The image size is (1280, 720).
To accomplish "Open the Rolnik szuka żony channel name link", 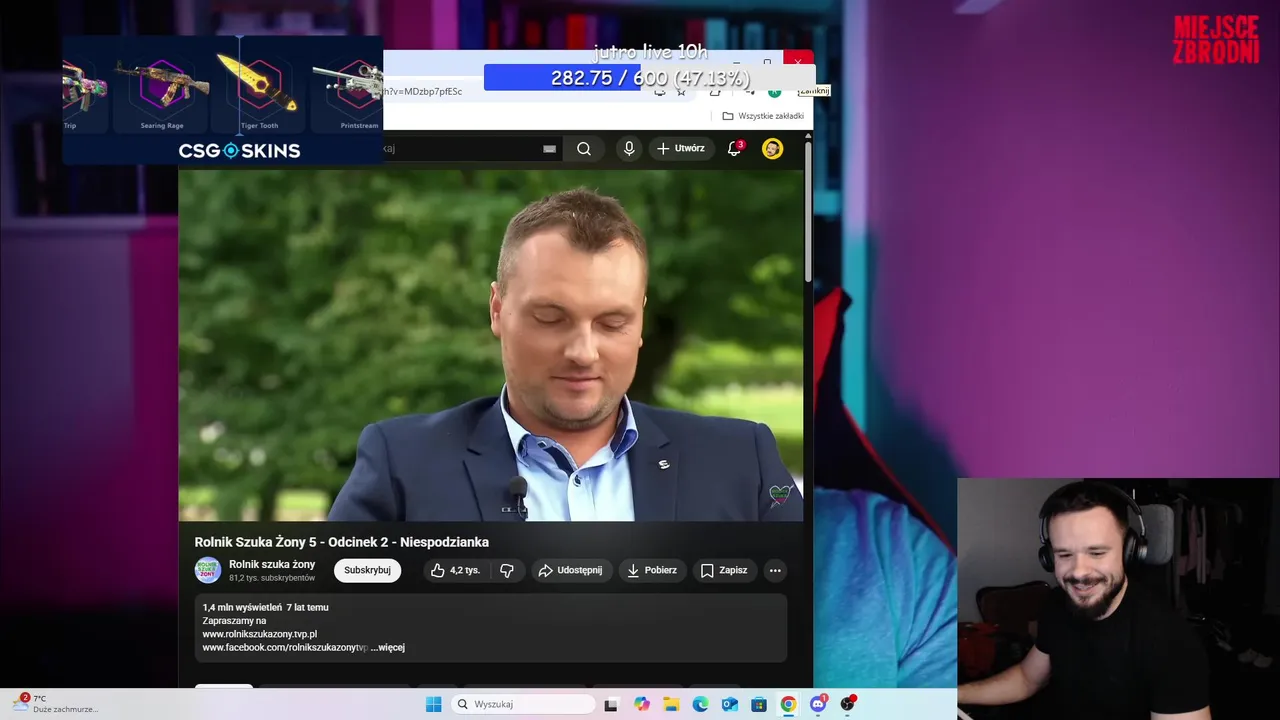I will (272, 564).
